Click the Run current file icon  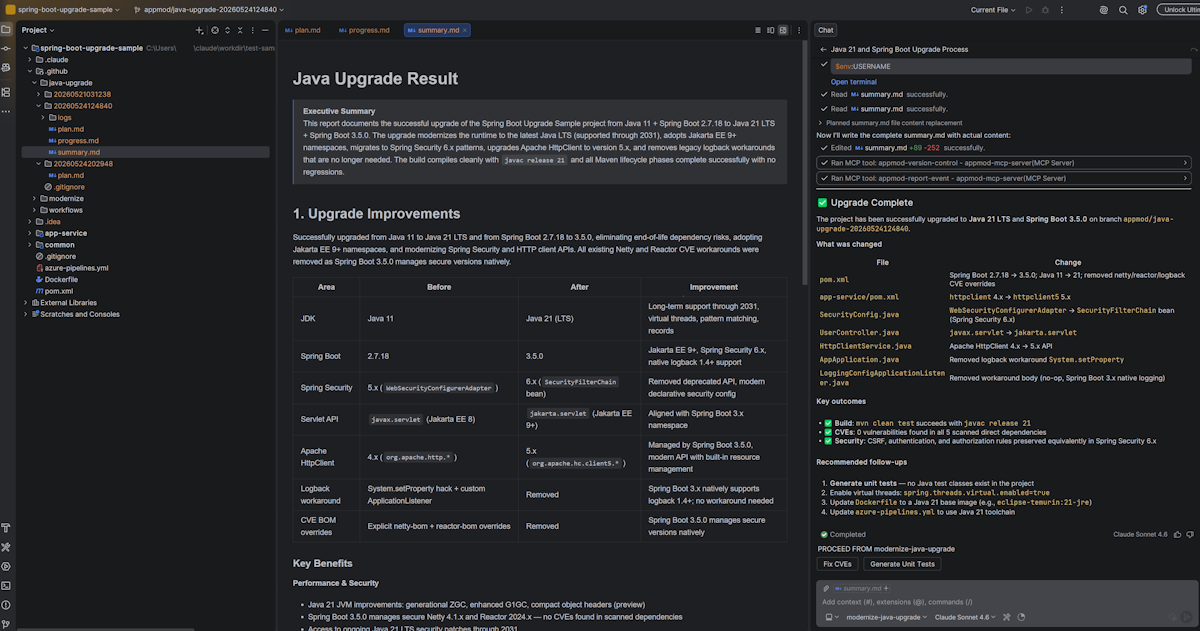tap(1028, 9)
